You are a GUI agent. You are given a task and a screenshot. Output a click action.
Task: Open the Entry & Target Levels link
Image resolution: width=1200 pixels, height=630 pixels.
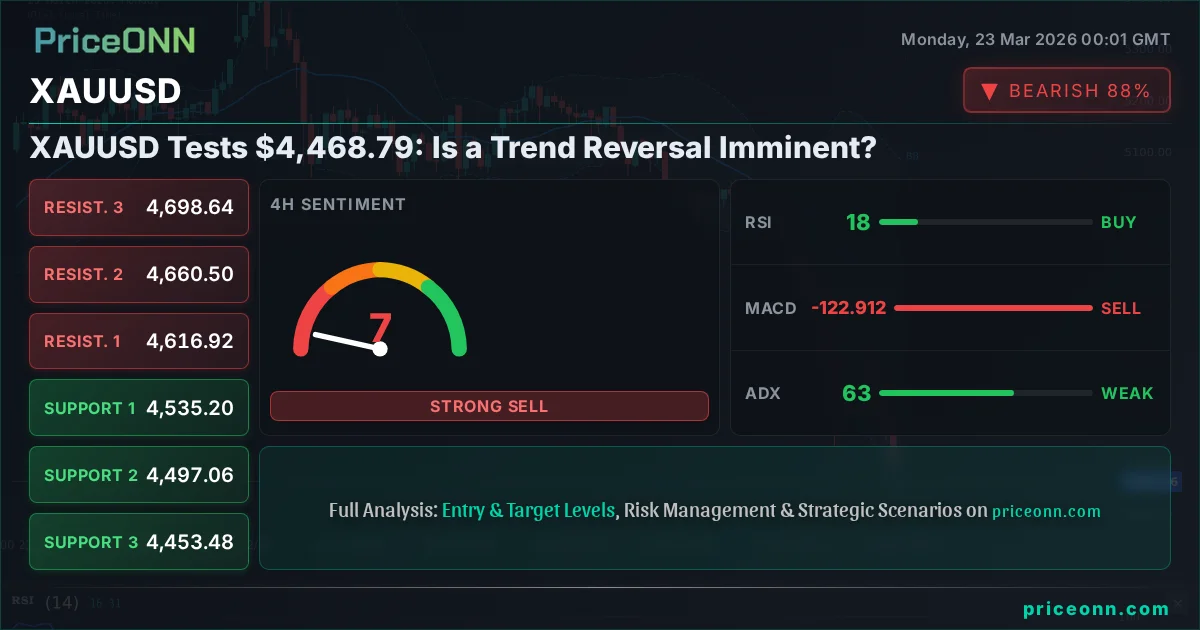coord(528,510)
